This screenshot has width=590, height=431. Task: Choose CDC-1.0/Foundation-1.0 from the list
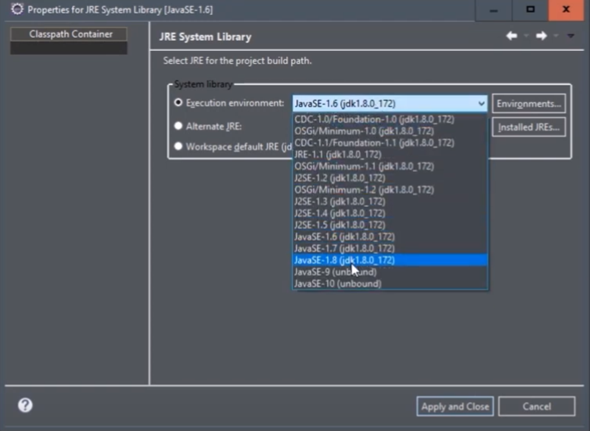pyautogui.click(x=390, y=119)
